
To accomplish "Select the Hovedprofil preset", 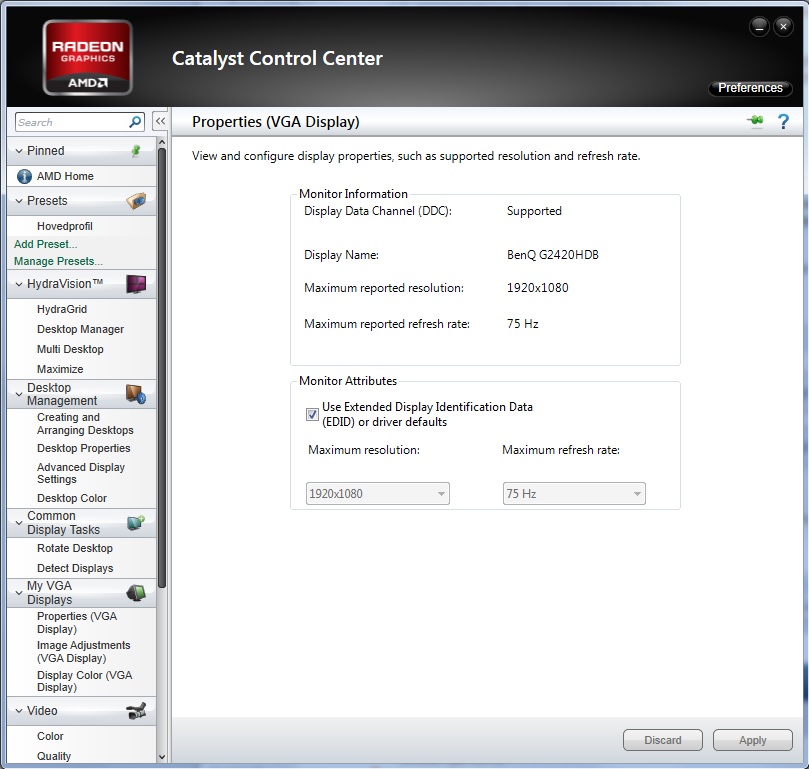I will tap(64, 226).
